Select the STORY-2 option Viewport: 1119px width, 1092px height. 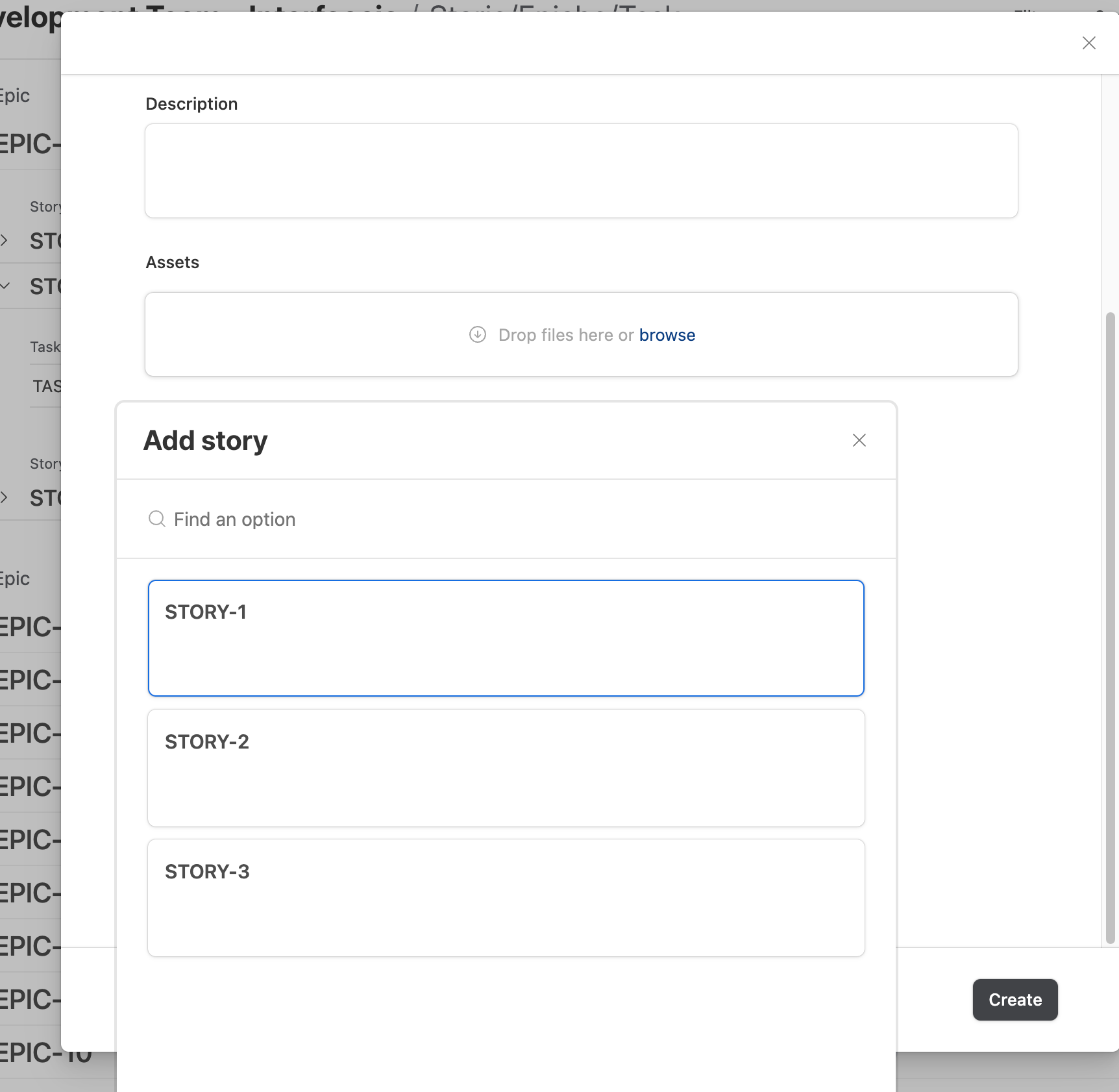click(x=506, y=768)
